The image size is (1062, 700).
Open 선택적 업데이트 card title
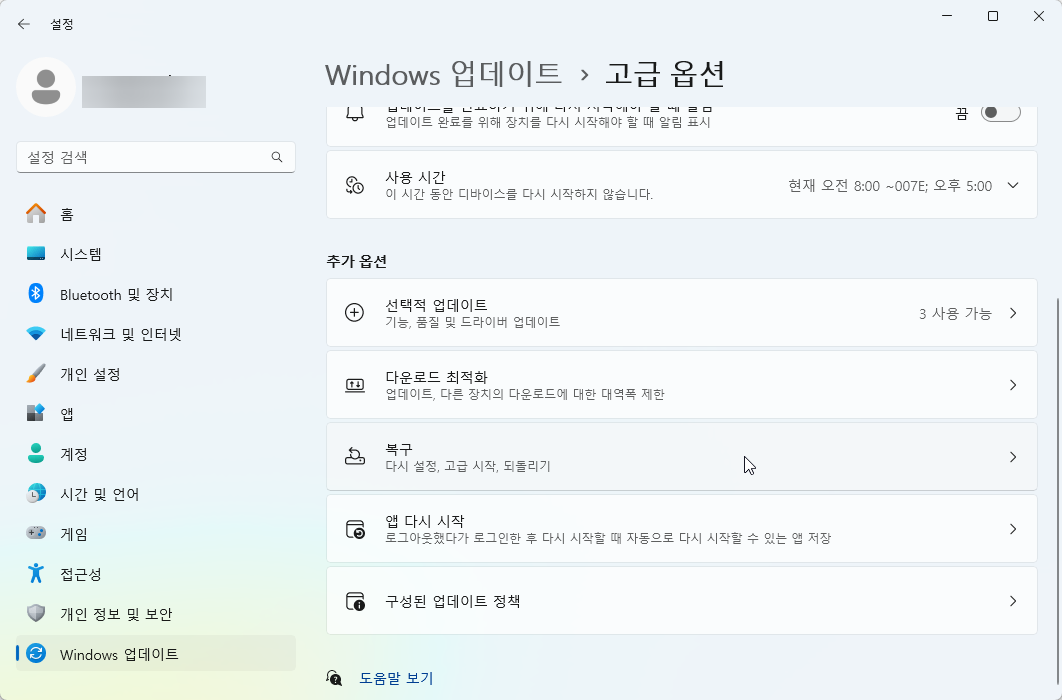click(x=436, y=305)
